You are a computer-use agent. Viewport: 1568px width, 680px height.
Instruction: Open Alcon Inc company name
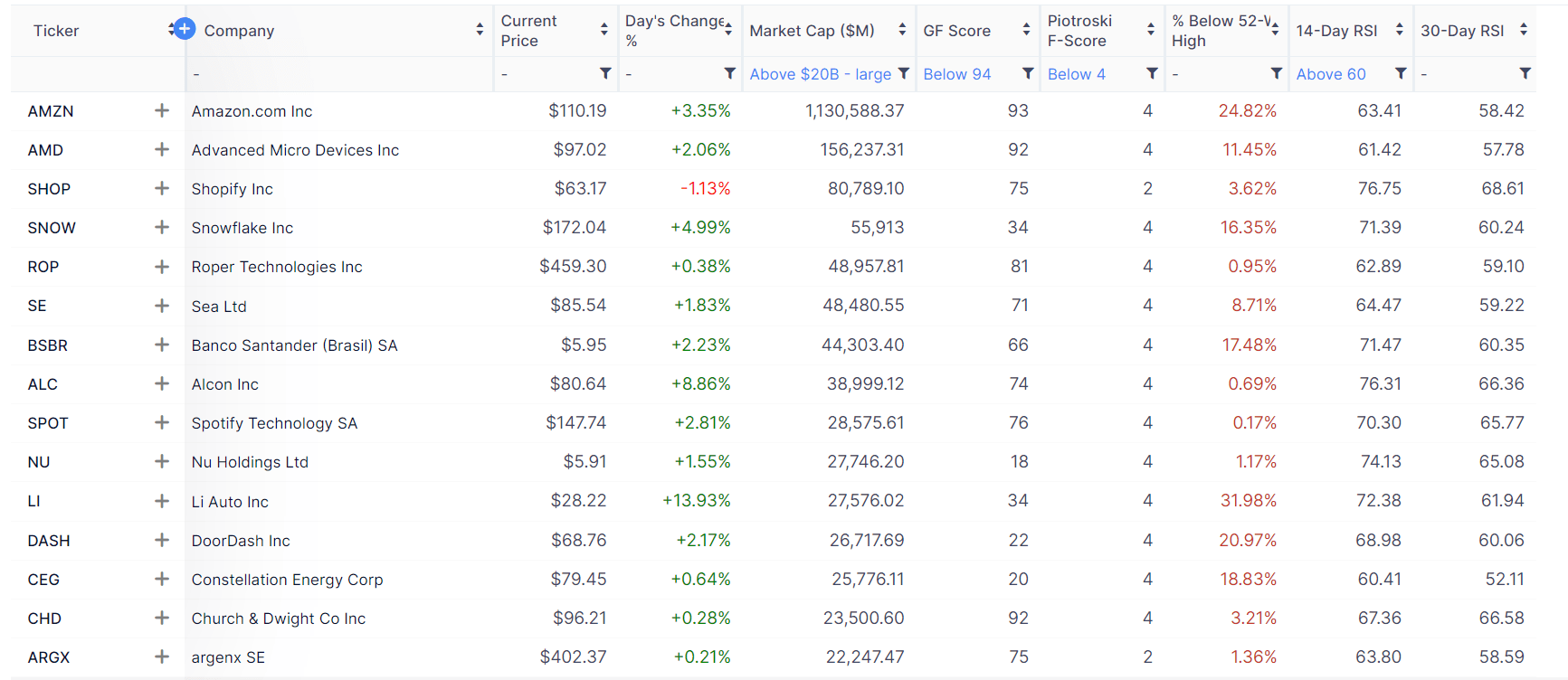click(224, 384)
